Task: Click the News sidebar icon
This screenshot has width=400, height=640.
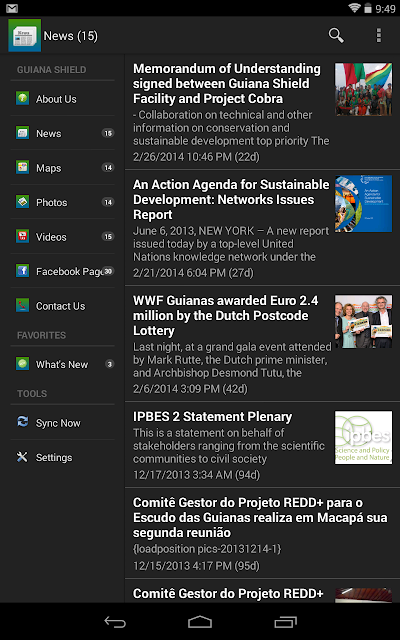Action: click(x=22, y=133)
